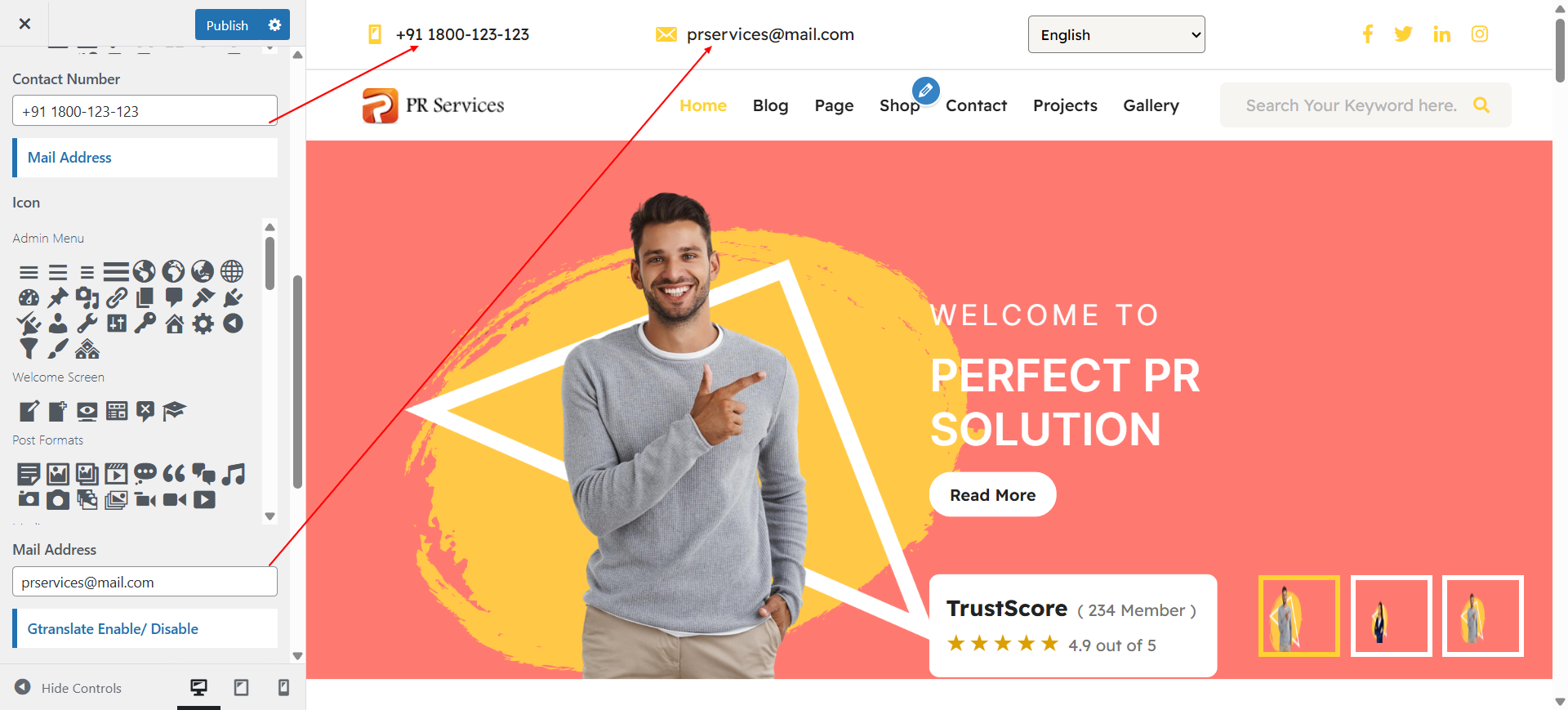Screen dimensions: 1568x710
Task: Click the Read More button
Action: point(992,495)
